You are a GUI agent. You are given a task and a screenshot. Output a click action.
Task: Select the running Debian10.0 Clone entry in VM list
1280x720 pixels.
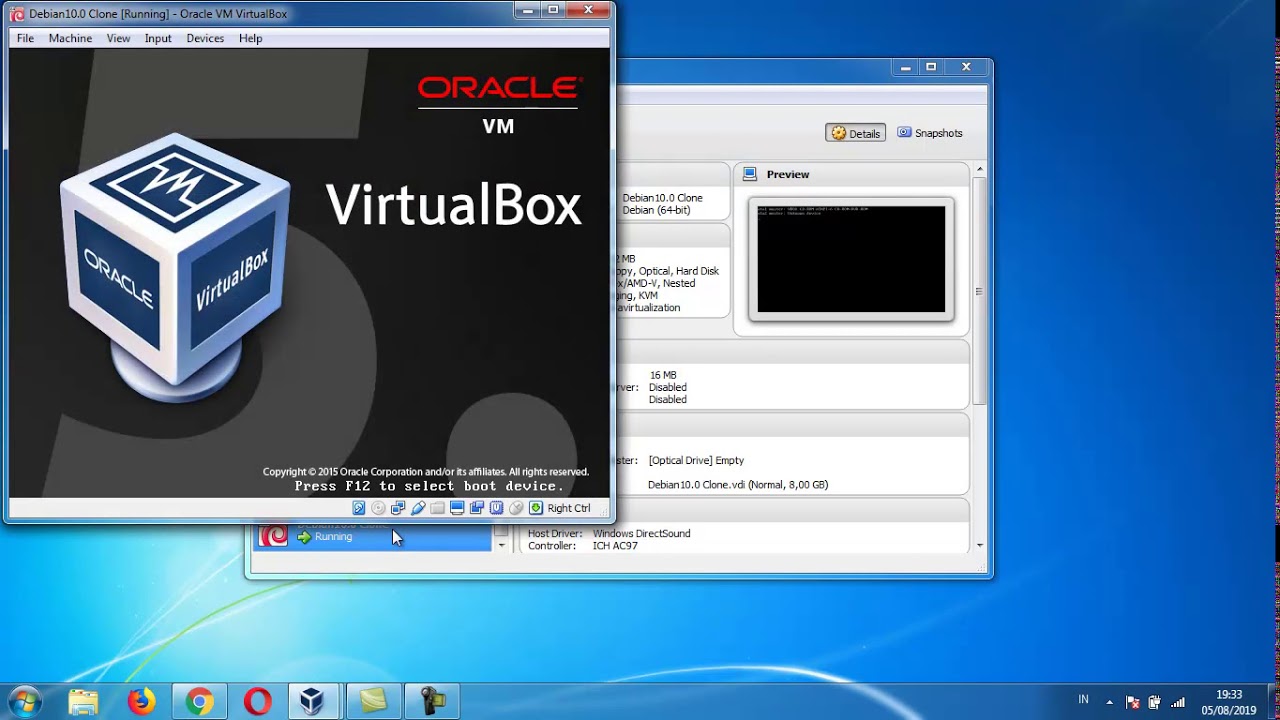point(372,536)
